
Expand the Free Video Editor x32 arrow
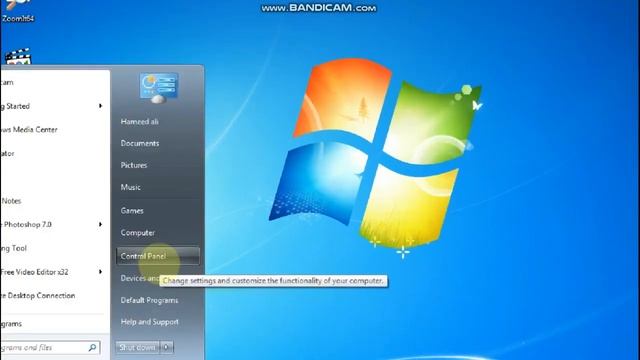[x=100, y=272]
